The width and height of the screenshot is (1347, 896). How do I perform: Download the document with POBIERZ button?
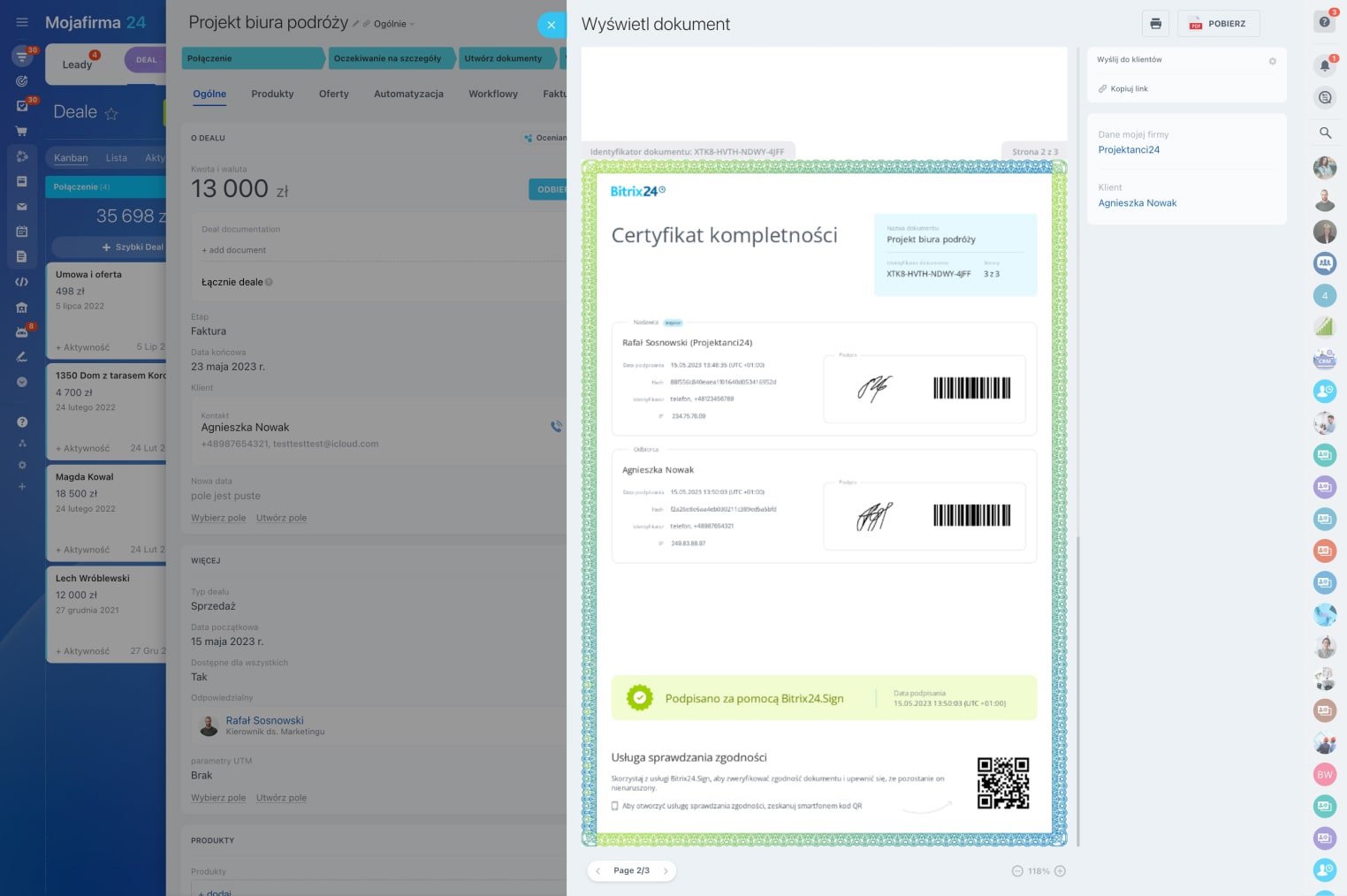tap(1218, 24)
